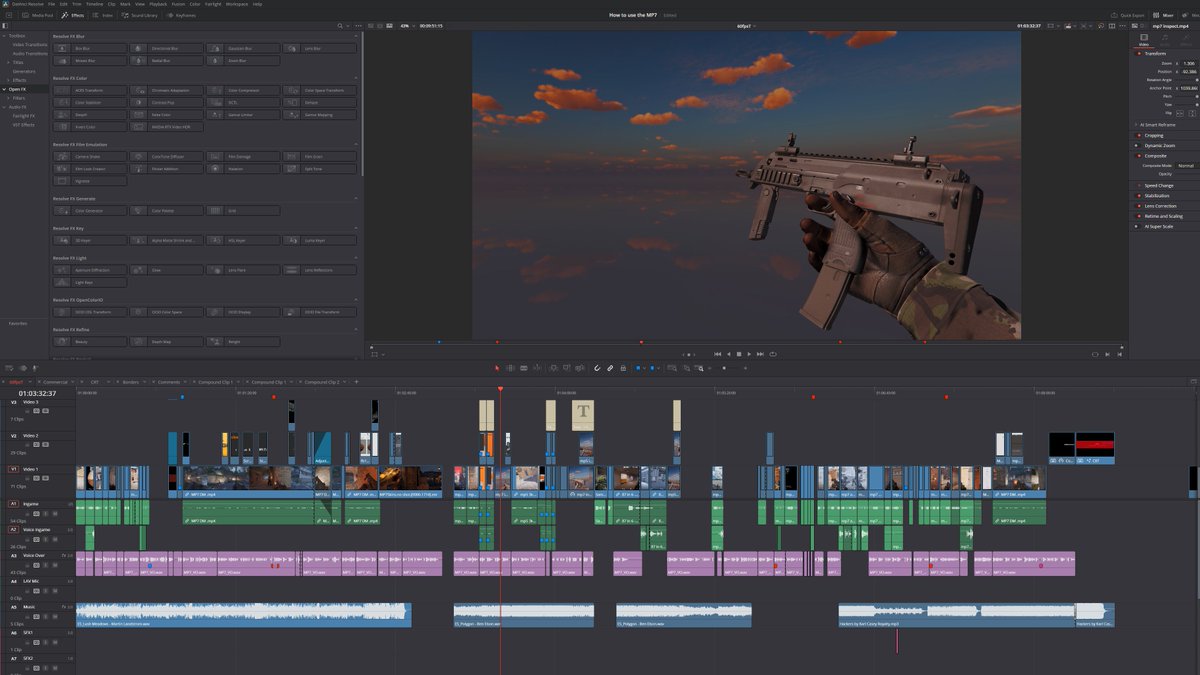Screen dimensions: 1200x675
Task: Toggle the Mixer panel button
Action: pos(1165,16)
